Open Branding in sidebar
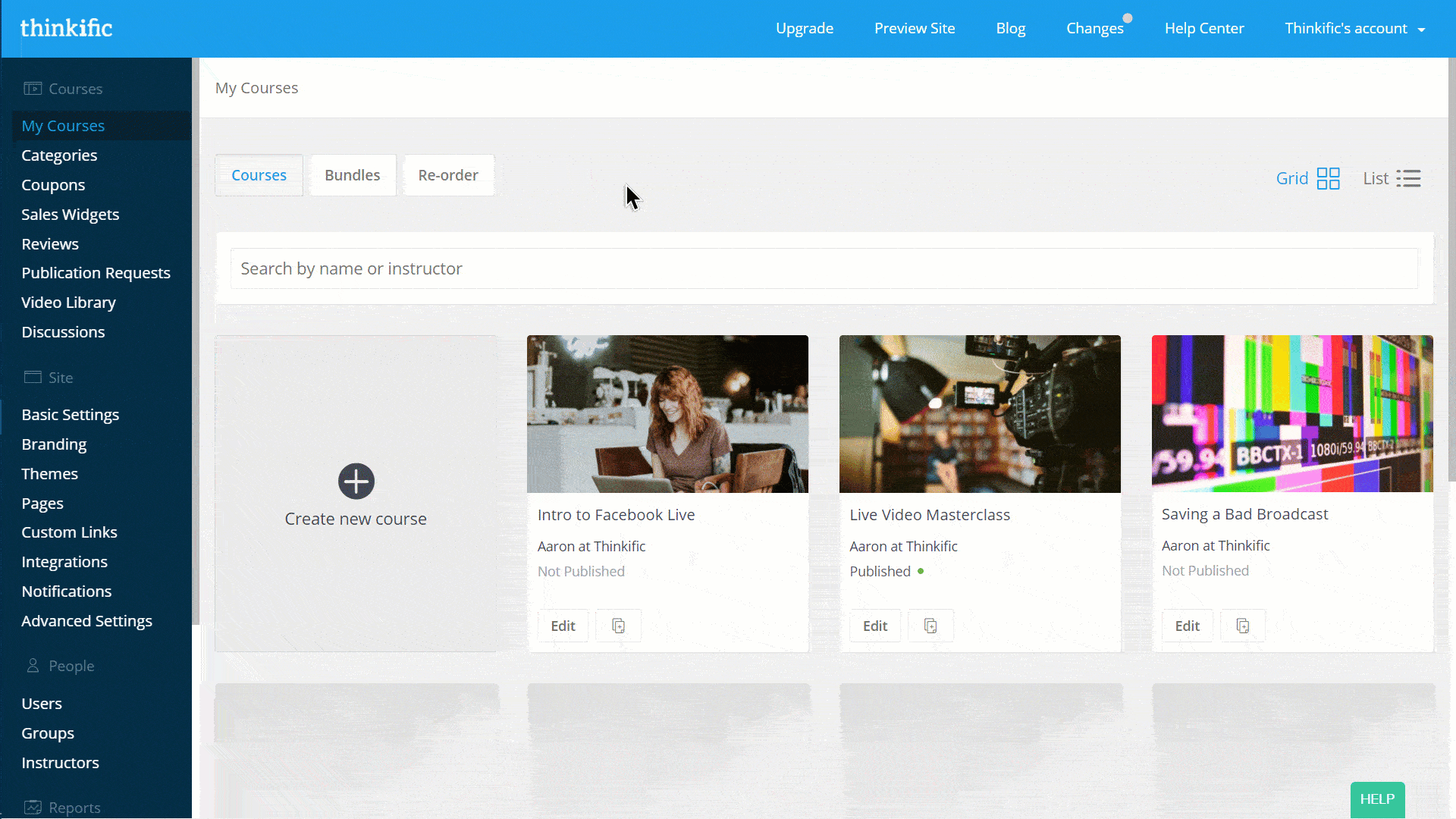The image size is (1456, 819). (54, 444)
